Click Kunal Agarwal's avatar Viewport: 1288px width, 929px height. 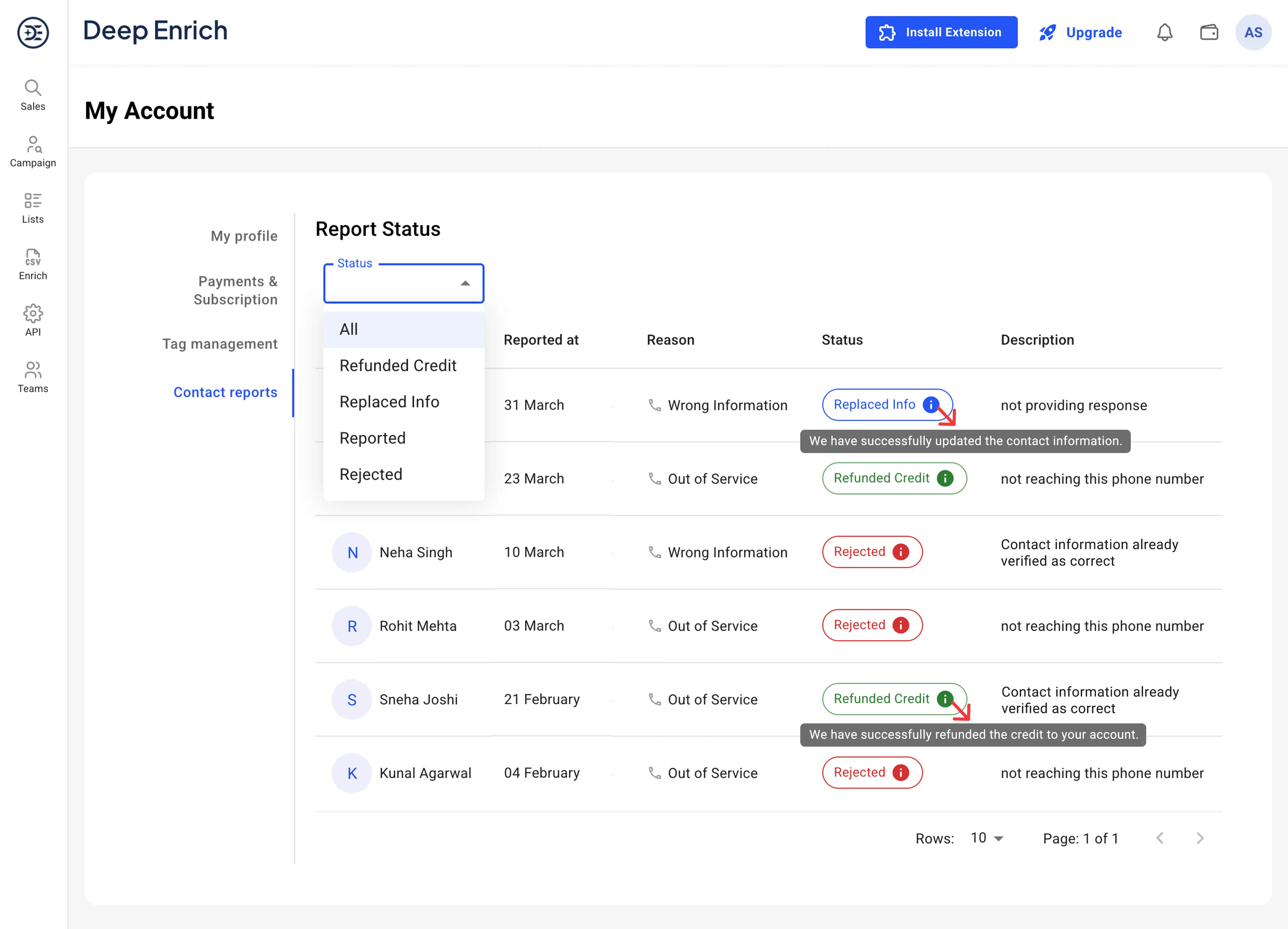(x=352, y=773)
